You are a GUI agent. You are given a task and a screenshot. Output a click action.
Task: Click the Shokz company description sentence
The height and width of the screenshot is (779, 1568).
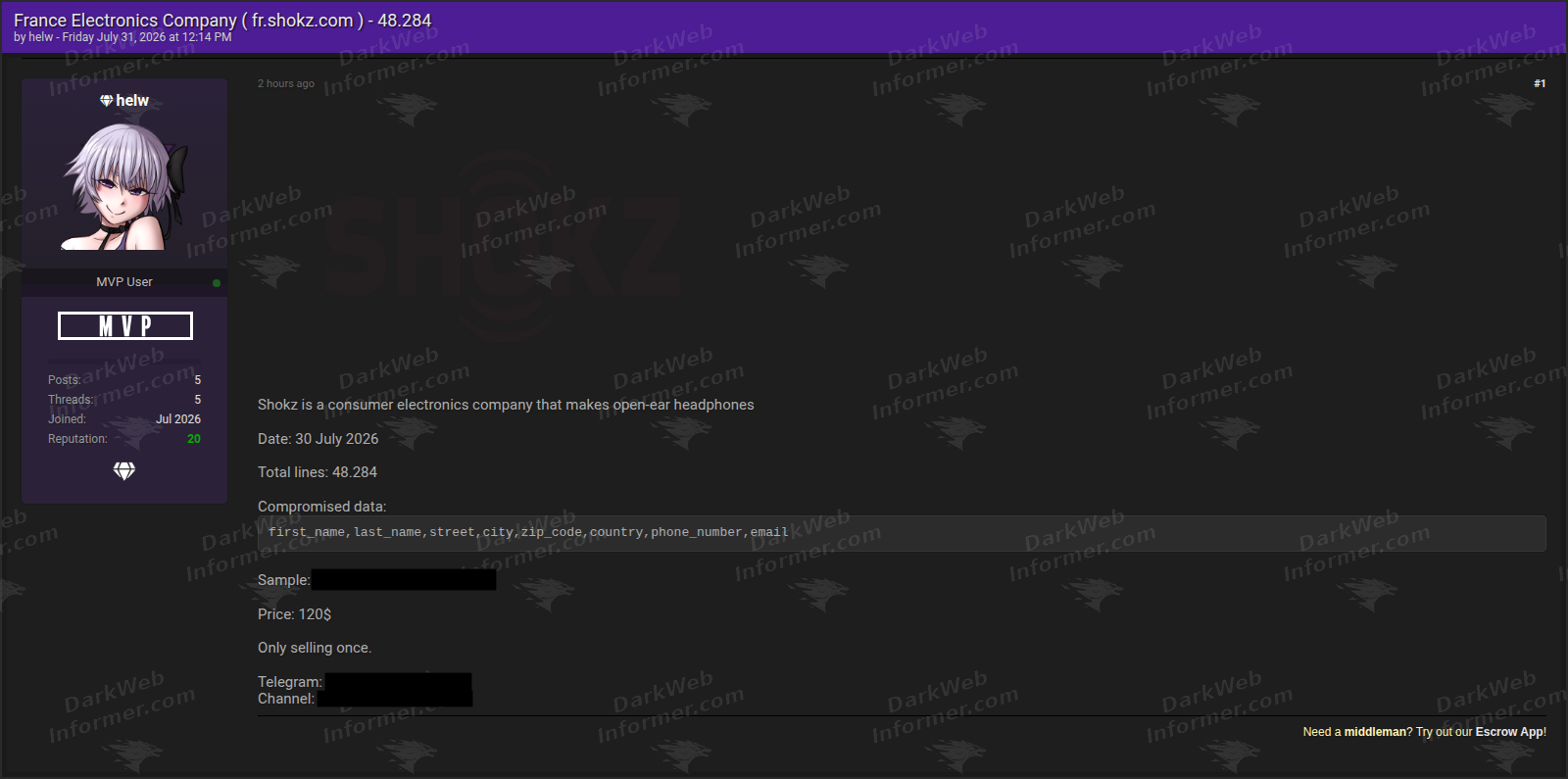point(506,405)
